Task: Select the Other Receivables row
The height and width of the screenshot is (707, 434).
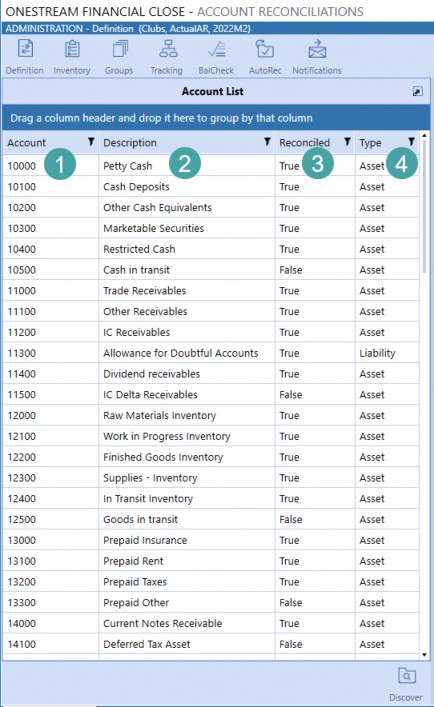Action: coord(211,311)
